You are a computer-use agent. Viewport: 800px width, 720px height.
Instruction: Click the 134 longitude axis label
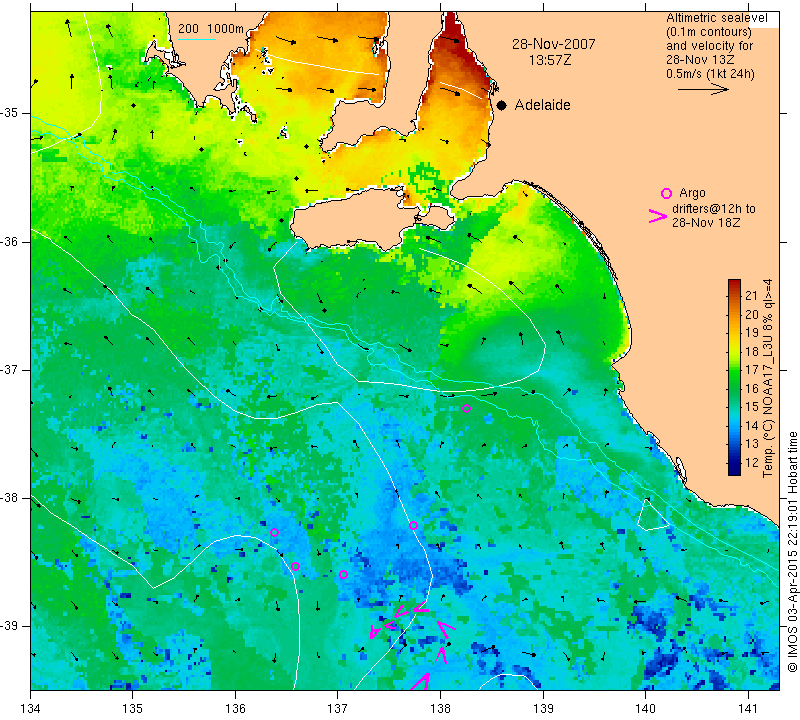pos(31,709)
